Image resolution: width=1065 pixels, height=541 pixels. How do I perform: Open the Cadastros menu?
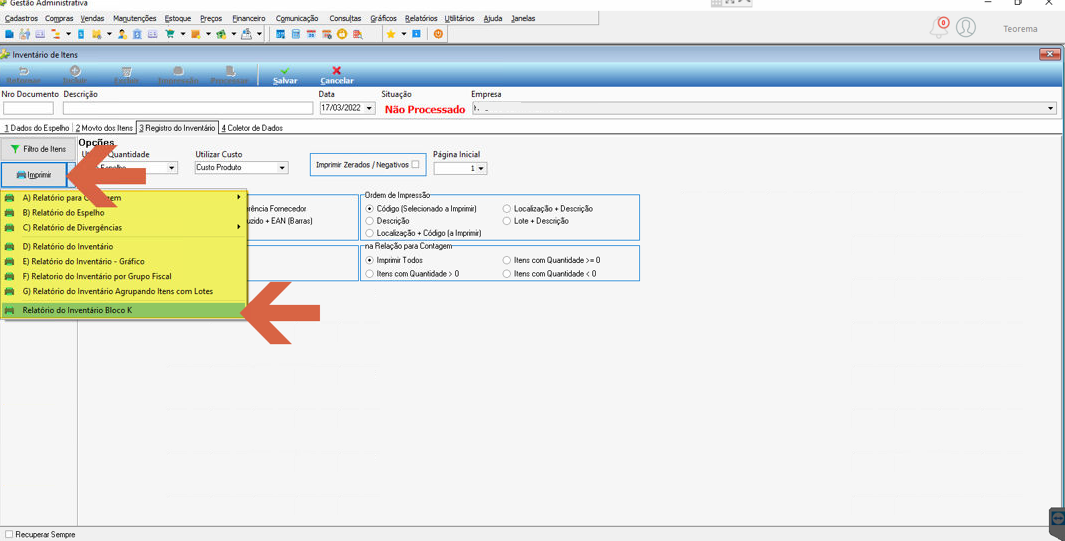click(21, 18)
